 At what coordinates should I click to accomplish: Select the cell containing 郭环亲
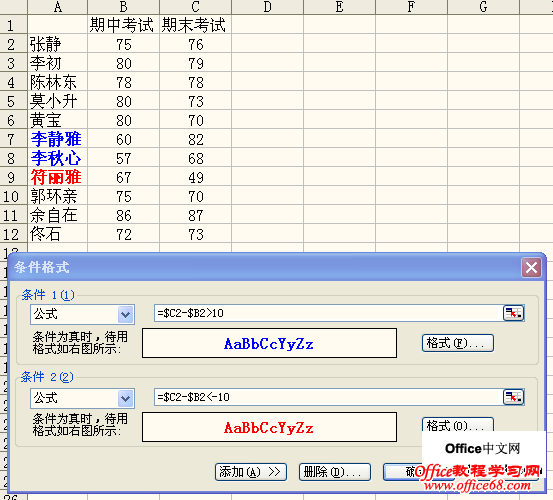point(57,196)
